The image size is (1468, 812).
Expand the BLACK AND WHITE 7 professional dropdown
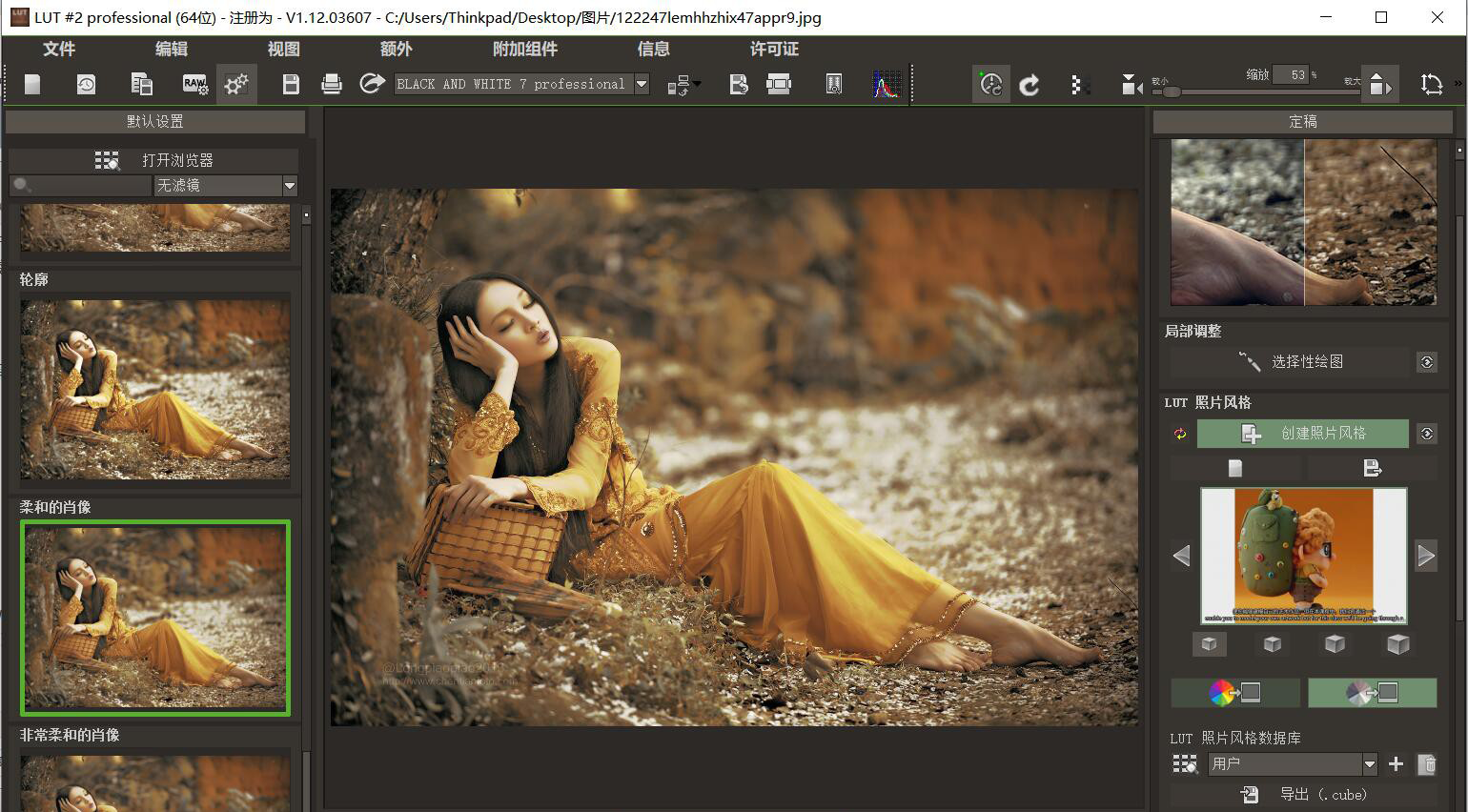pos(642,84)
